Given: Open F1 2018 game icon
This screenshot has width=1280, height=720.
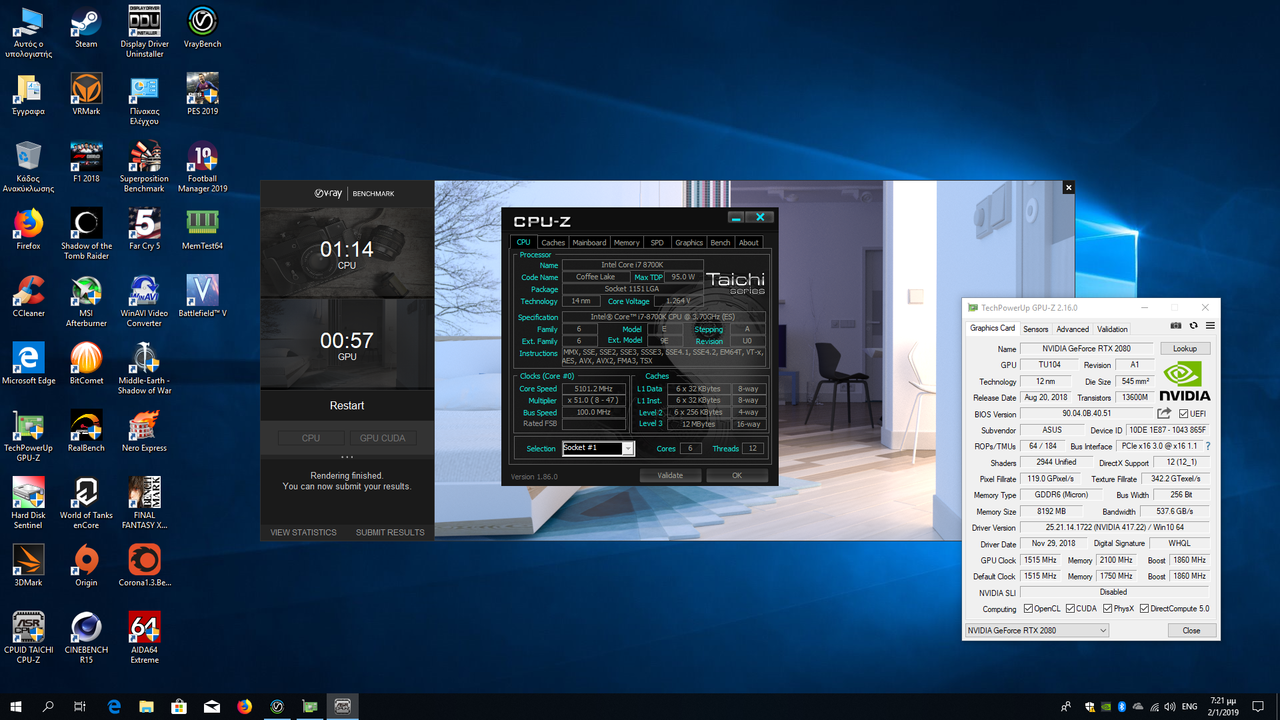Looking at the screenshot, I should coord(86,161).
